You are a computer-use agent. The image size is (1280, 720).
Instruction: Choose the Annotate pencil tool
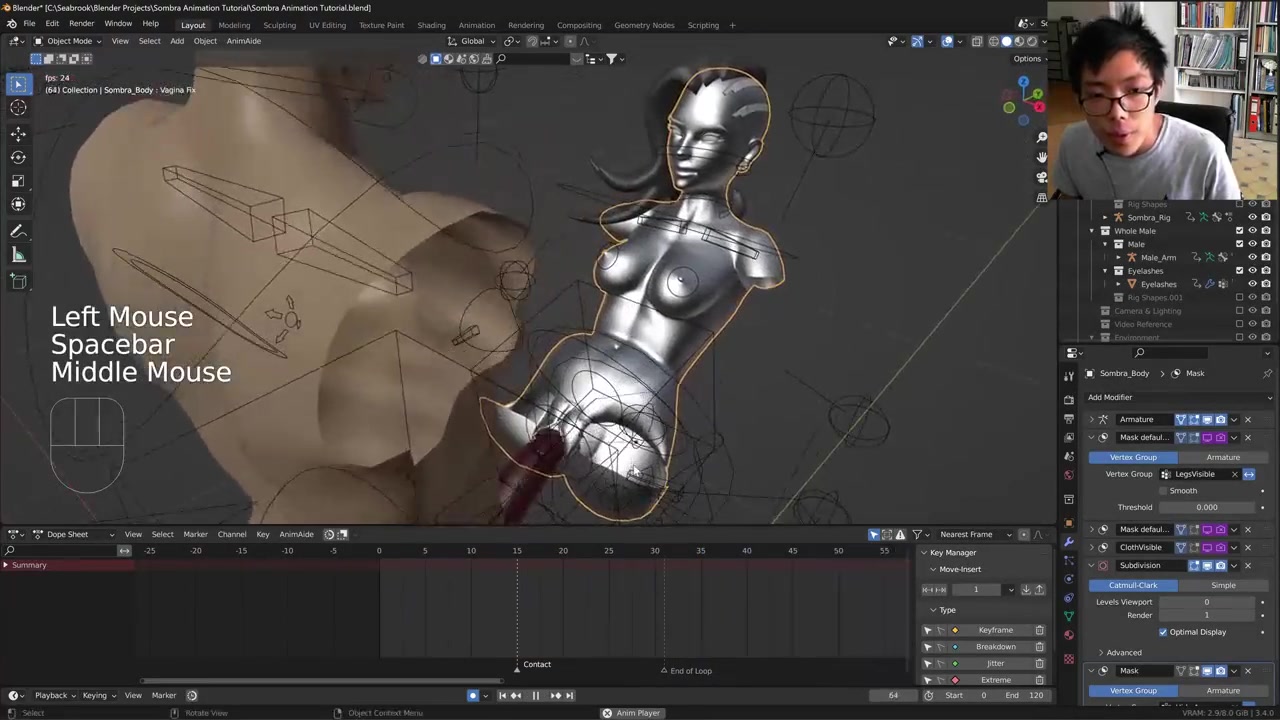click(18, 231)
